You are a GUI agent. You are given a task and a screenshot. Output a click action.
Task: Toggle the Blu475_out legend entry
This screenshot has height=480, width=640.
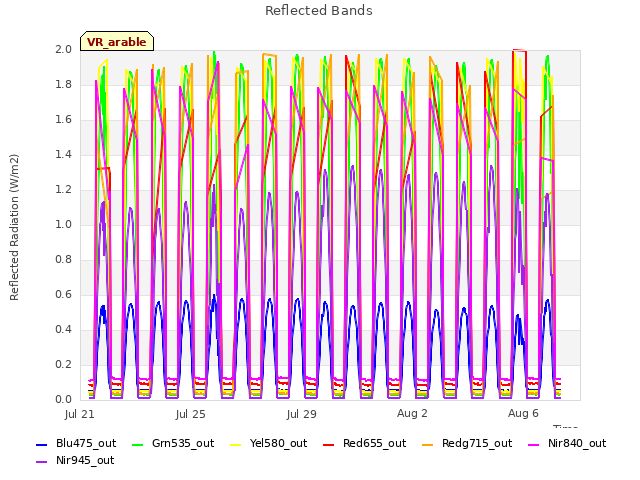[x=76, y=444]
